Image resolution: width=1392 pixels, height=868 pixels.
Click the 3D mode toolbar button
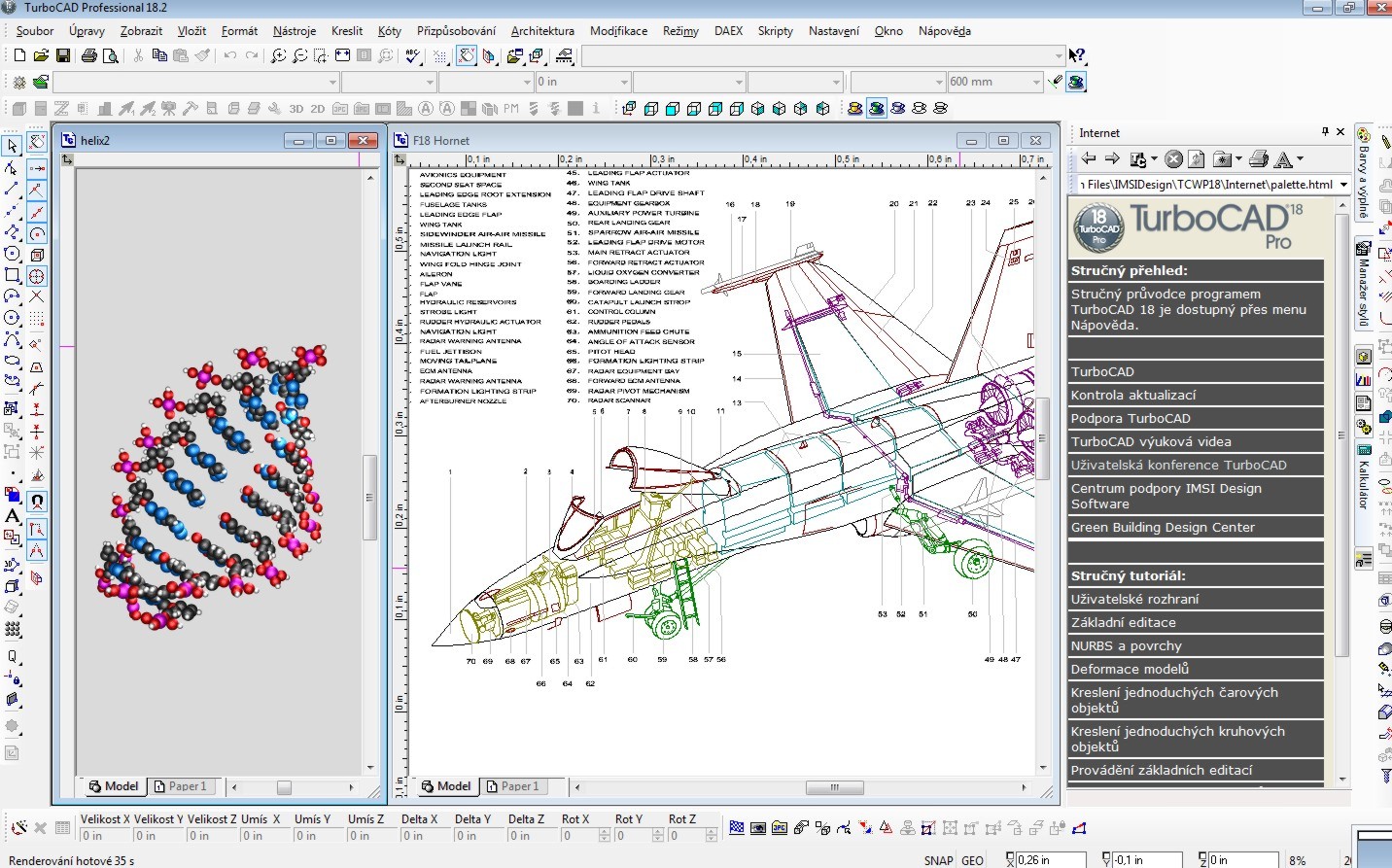tap(296, 109)
